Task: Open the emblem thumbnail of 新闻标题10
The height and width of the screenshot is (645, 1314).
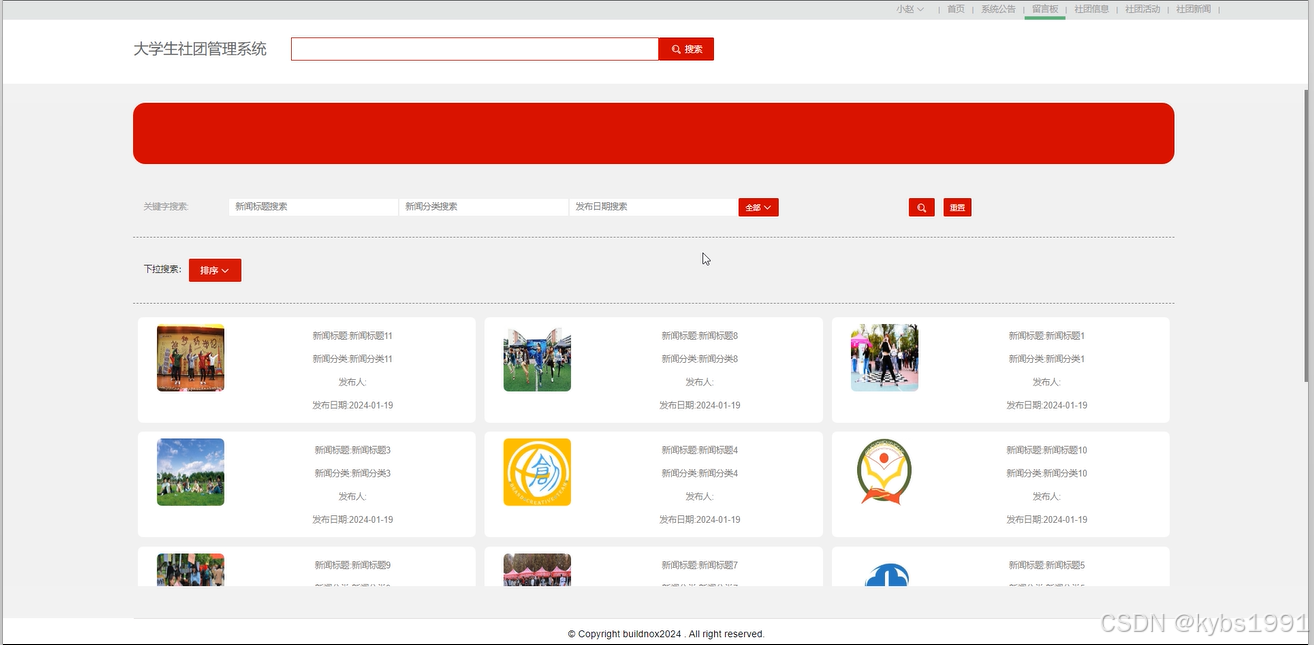Action: click(884, 472)
